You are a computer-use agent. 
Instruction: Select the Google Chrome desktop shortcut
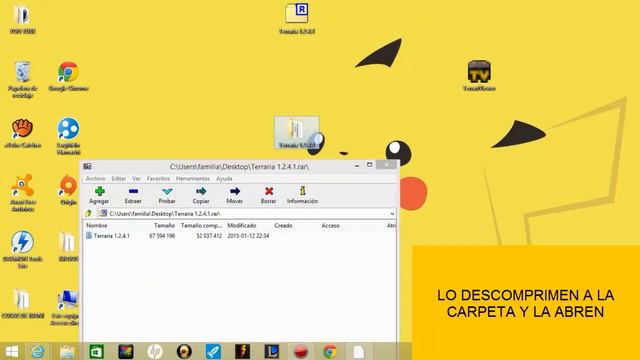tap(68, 76)
